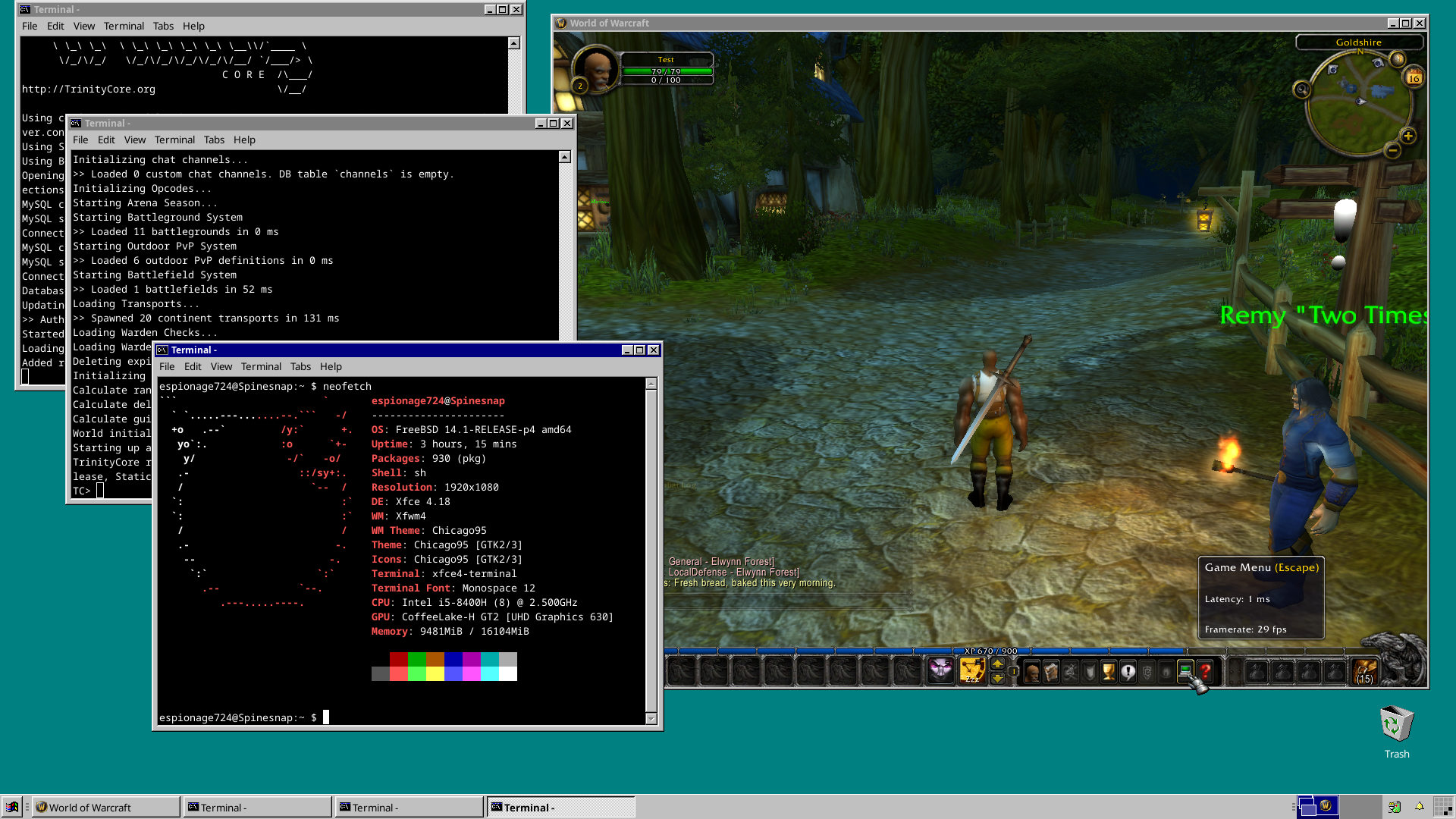Page the action bar down with arrow
This screenshot has height=819, width=1456.
pos(998,678)
